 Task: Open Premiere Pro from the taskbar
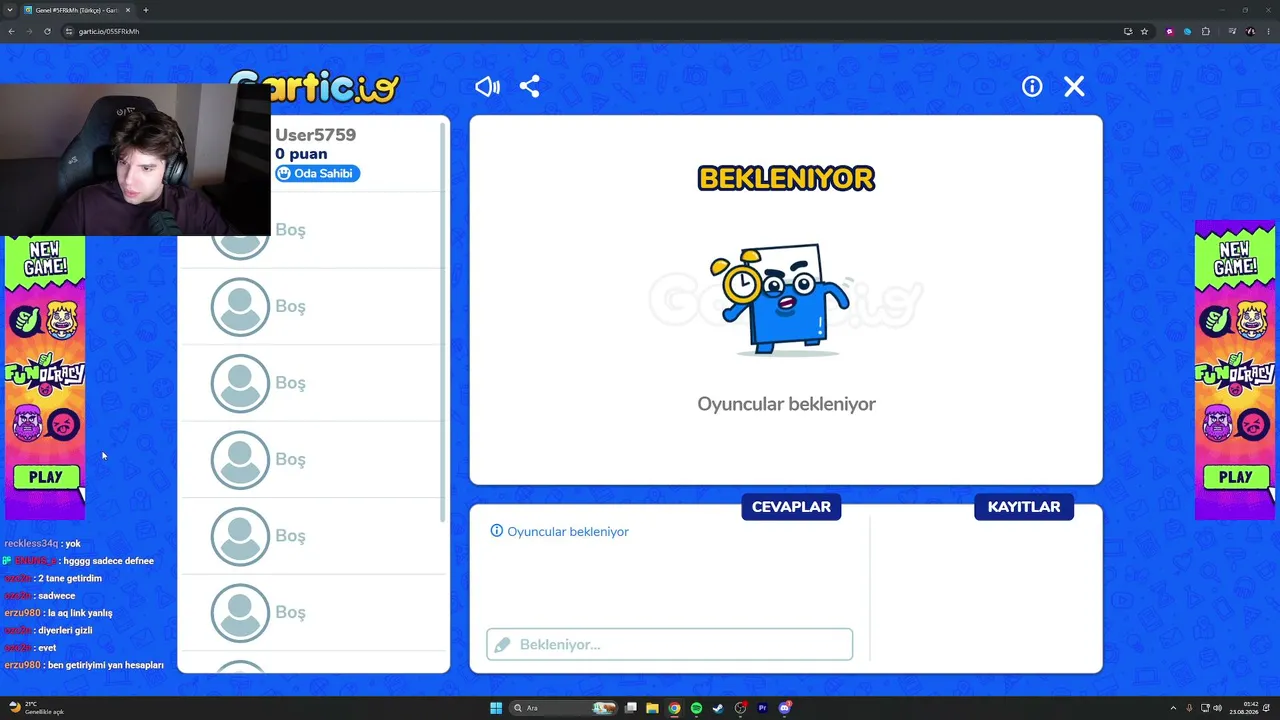click(762, 708)
